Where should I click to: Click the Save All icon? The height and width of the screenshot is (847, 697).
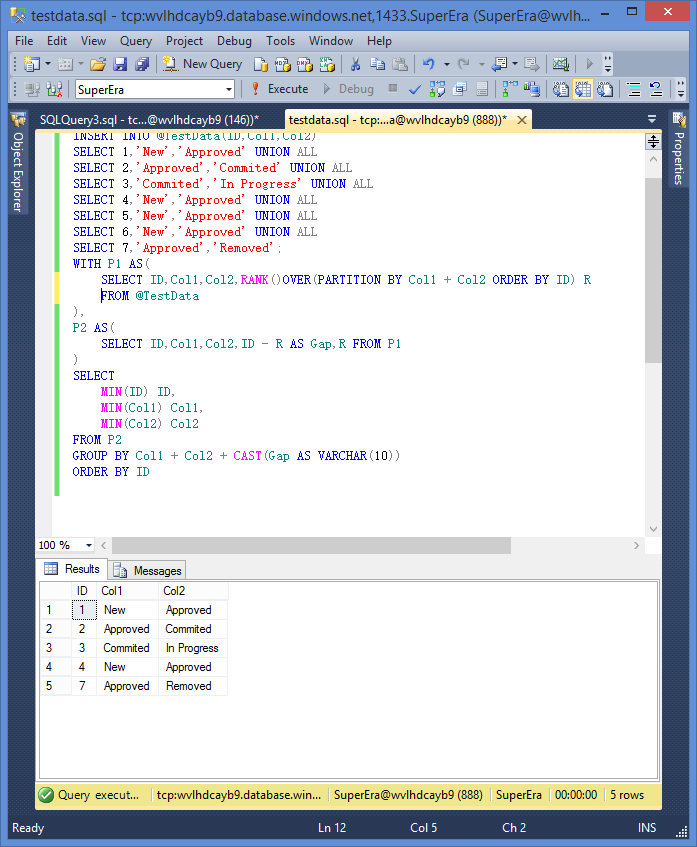pyautogui.click(x=141, y=64)
